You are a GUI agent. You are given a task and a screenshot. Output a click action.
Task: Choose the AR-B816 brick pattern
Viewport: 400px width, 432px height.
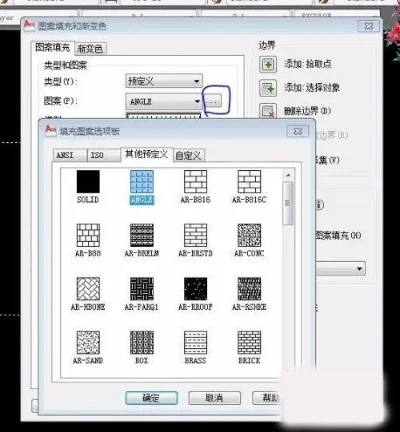tap(195, 182)
